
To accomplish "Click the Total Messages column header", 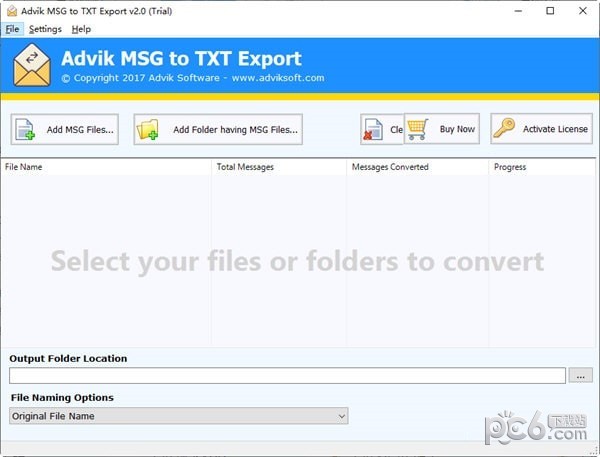I will pos(279,167).
